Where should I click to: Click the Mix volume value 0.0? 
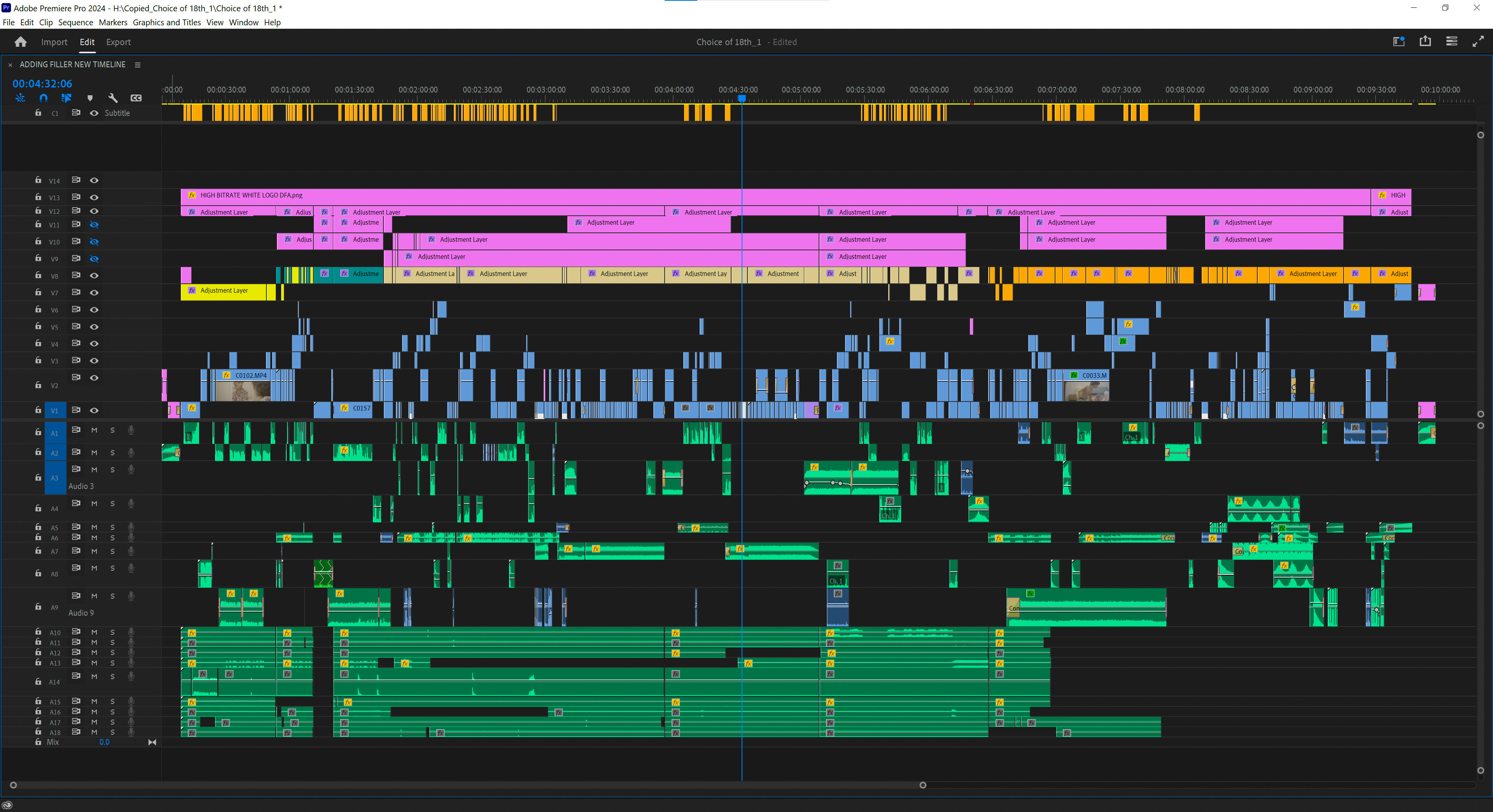click(104, 742)
